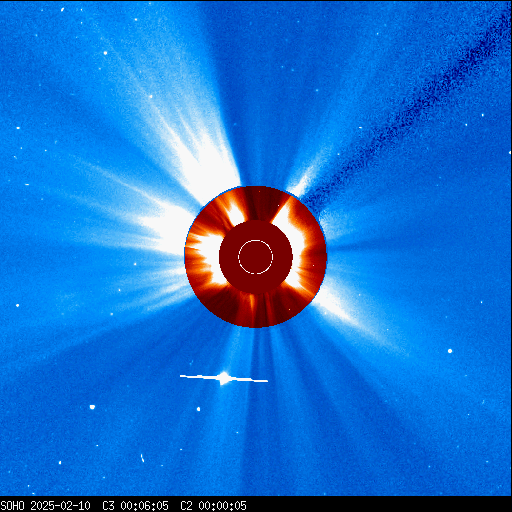Select the 2025-02-10 date text
Viewport: 512px width, 512px height.
60,506
